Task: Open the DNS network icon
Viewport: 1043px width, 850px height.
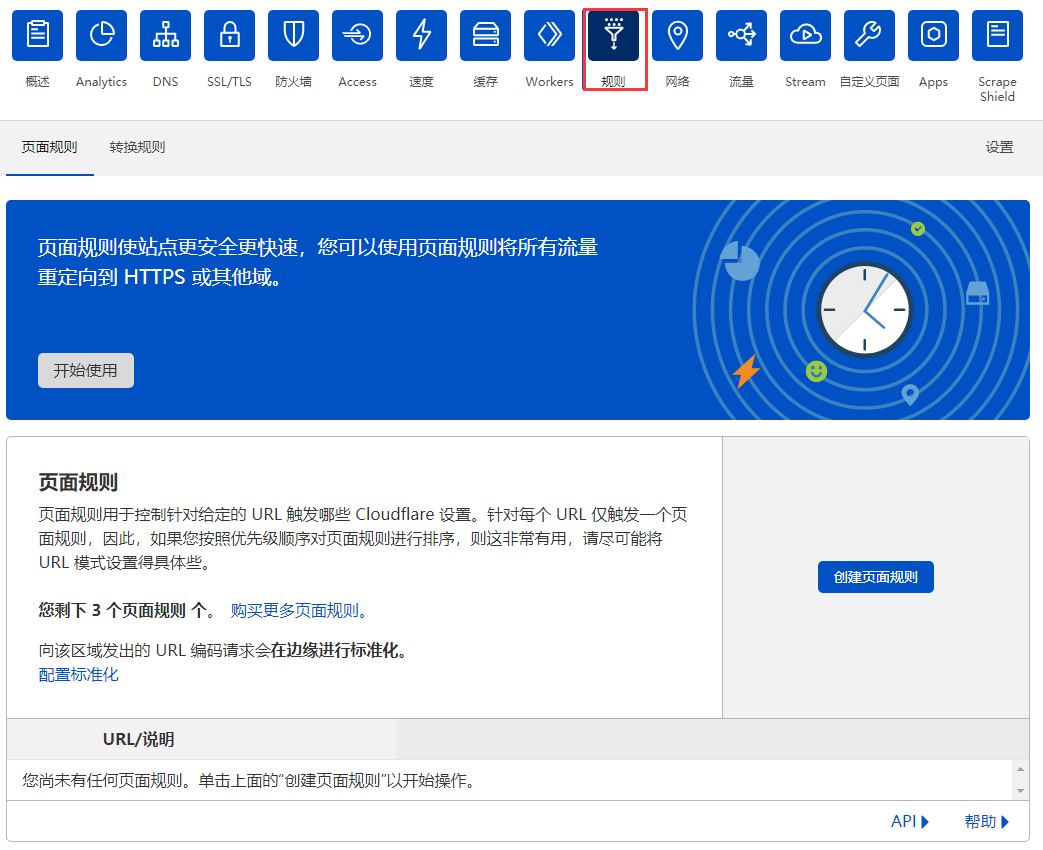Action: (x=166, y=35)
